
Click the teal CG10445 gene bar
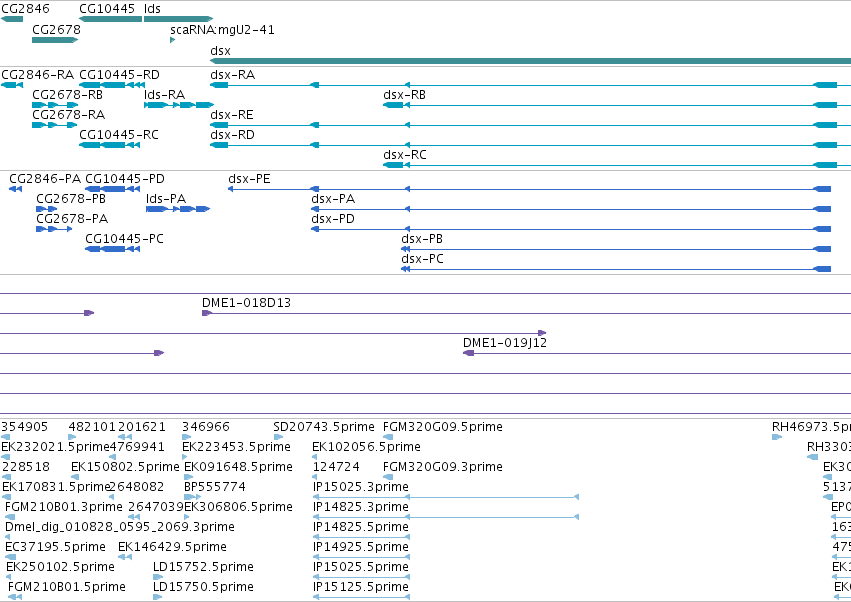pos(111,19)
